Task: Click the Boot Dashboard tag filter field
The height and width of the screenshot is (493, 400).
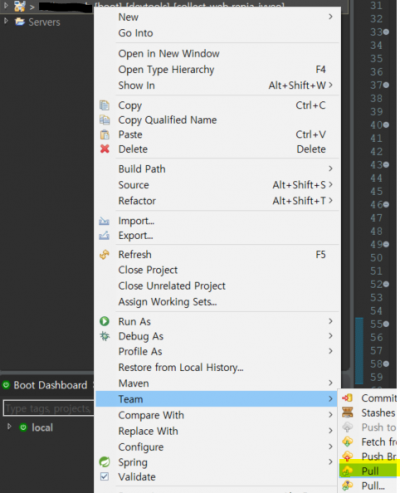Action: [x=49, y=408]
